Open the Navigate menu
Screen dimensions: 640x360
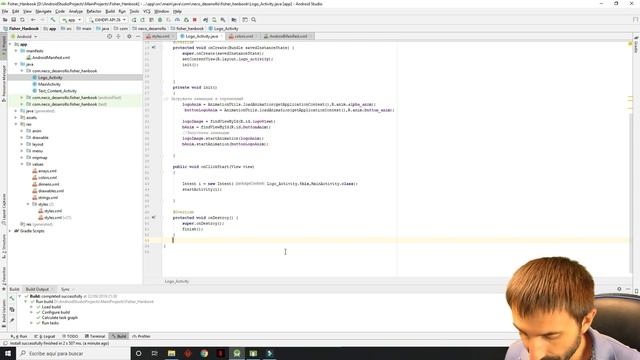pyautogui.click(x=43, y=11)
